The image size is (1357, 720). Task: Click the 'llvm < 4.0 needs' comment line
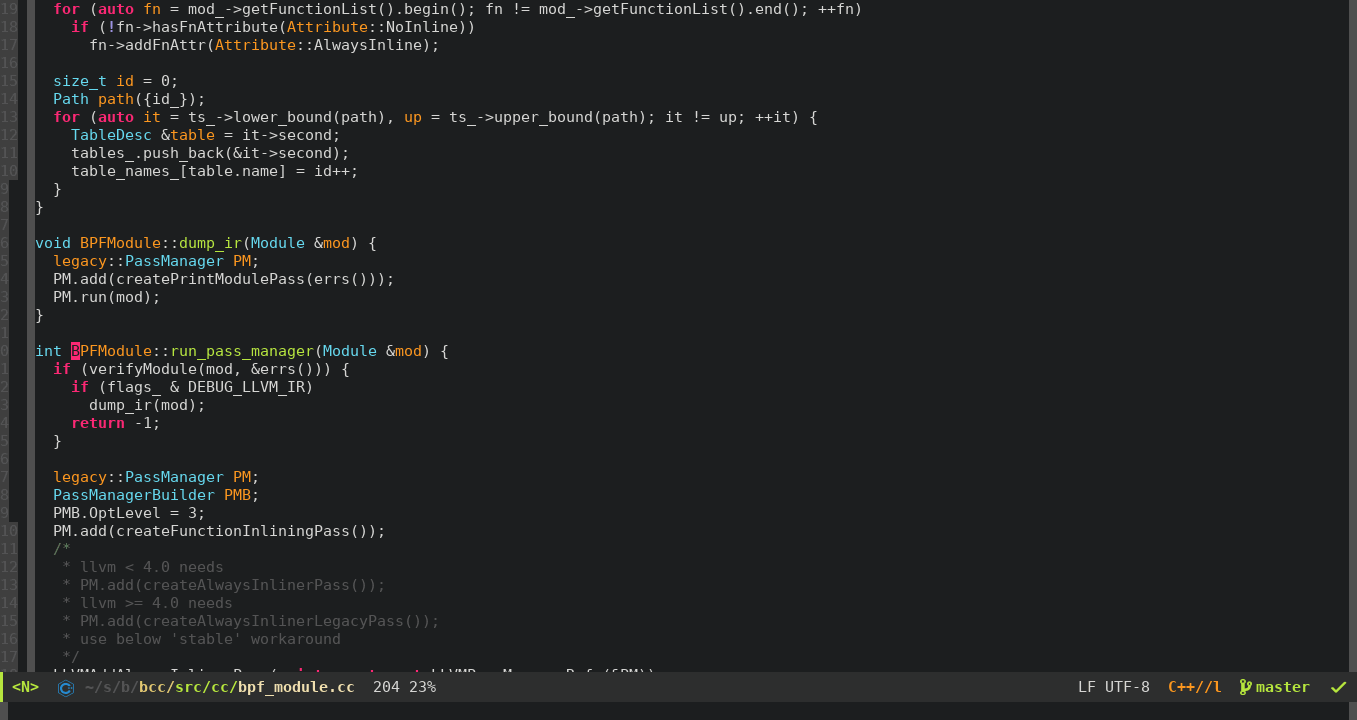point(151,567)
